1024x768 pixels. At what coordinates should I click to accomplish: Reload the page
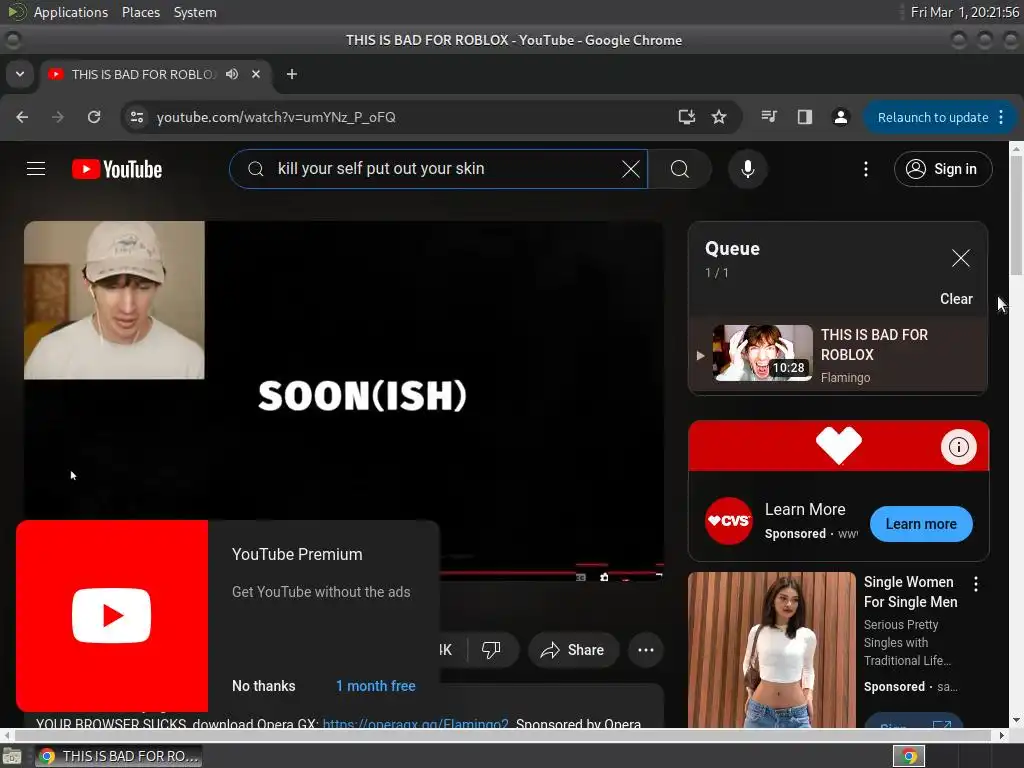94,117
